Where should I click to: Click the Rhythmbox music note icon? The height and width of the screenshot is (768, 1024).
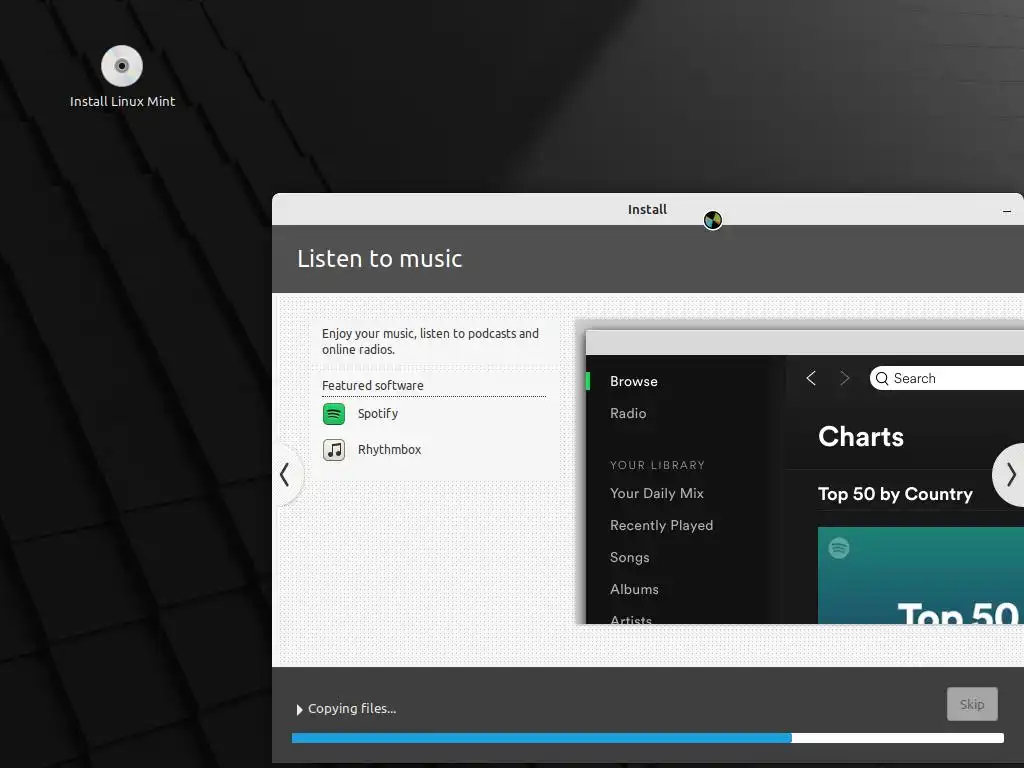334,450
